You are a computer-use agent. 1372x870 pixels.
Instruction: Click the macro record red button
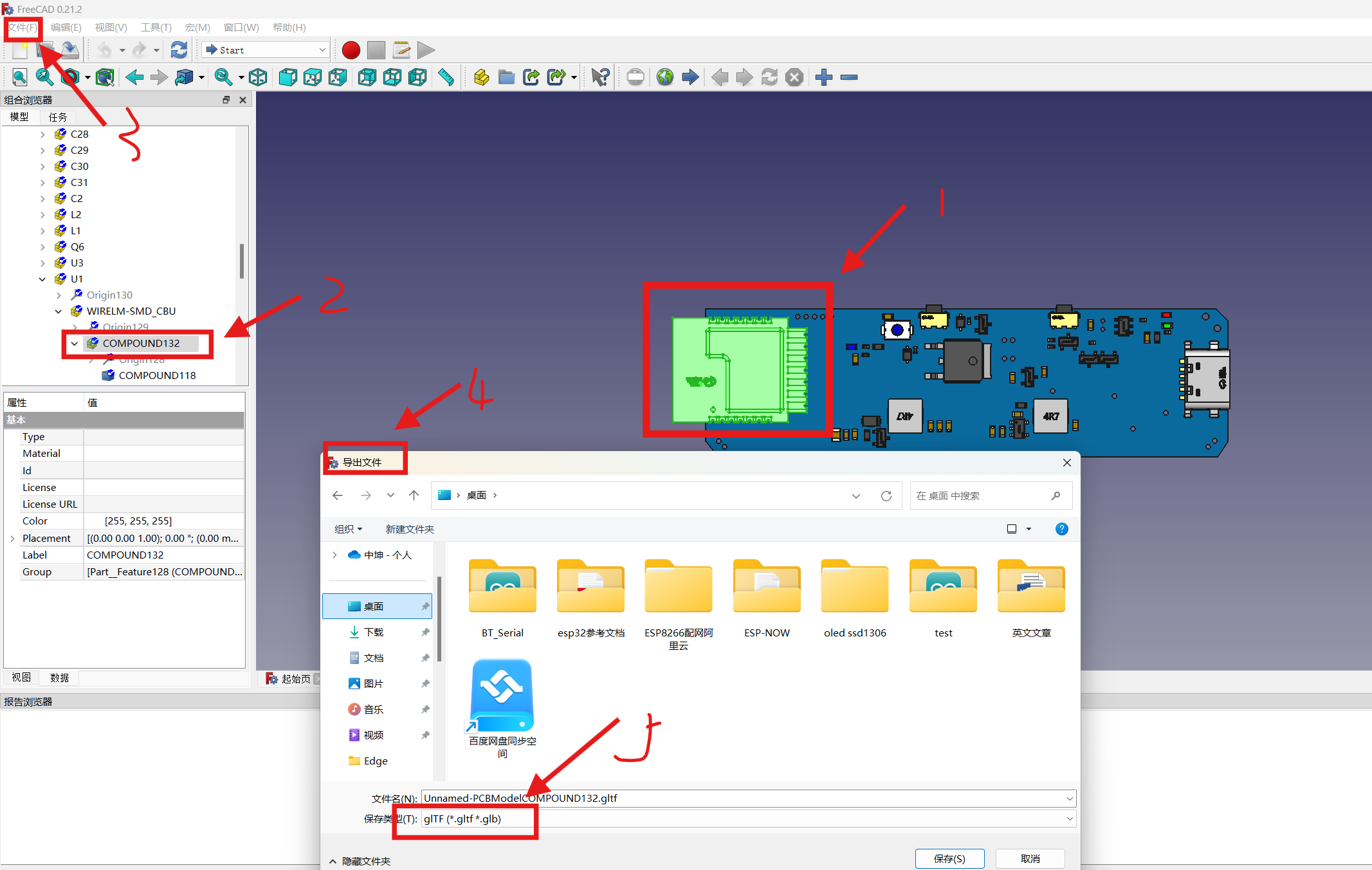point(351,50)
